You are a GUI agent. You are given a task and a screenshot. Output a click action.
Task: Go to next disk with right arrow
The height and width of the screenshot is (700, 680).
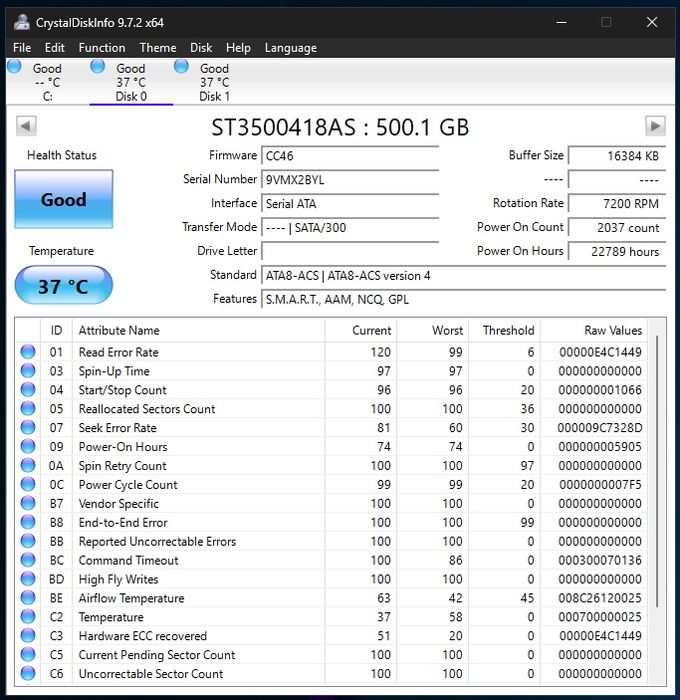click(x=655, y=126)
